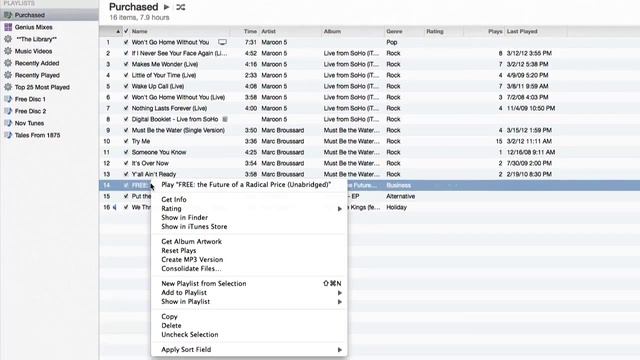Sort by Artist column header

click(x=268, y=31)
